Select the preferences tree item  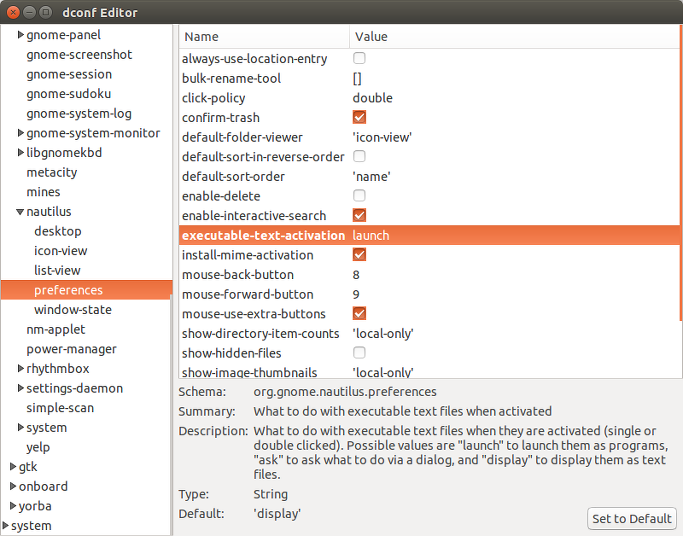pyautogui.click(x=87, y=290)
